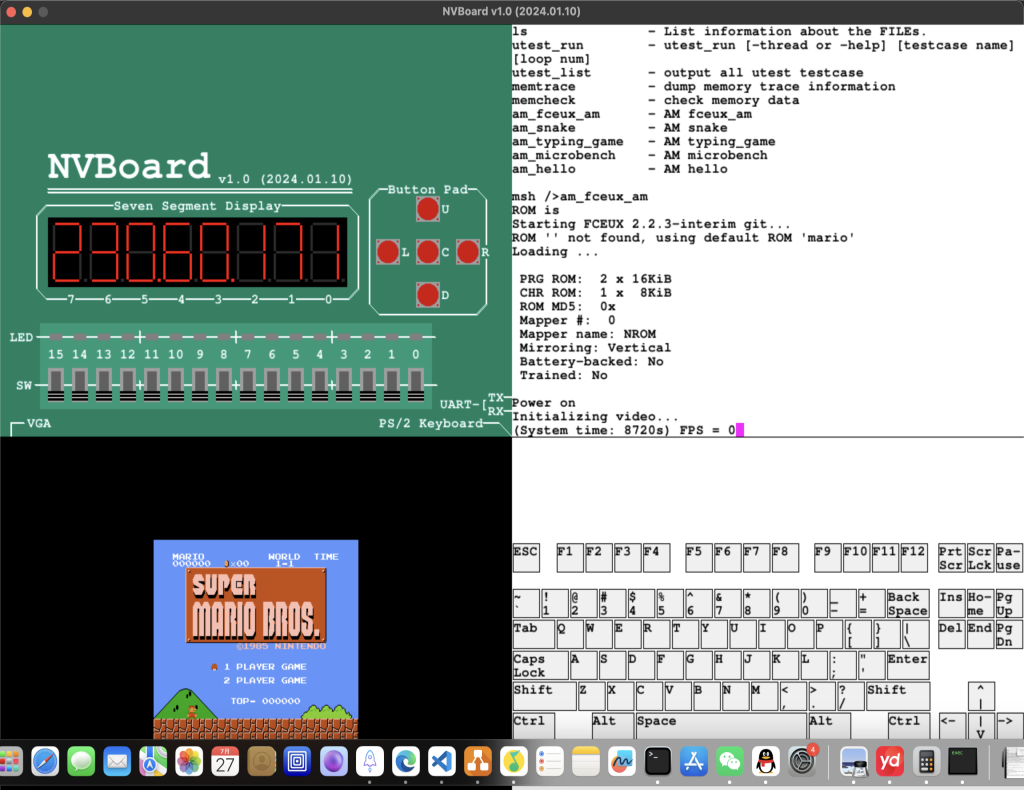Click the F5 key on the virtual keyboard
Viewport: 1024px width, 790px height.
point(699,558)
